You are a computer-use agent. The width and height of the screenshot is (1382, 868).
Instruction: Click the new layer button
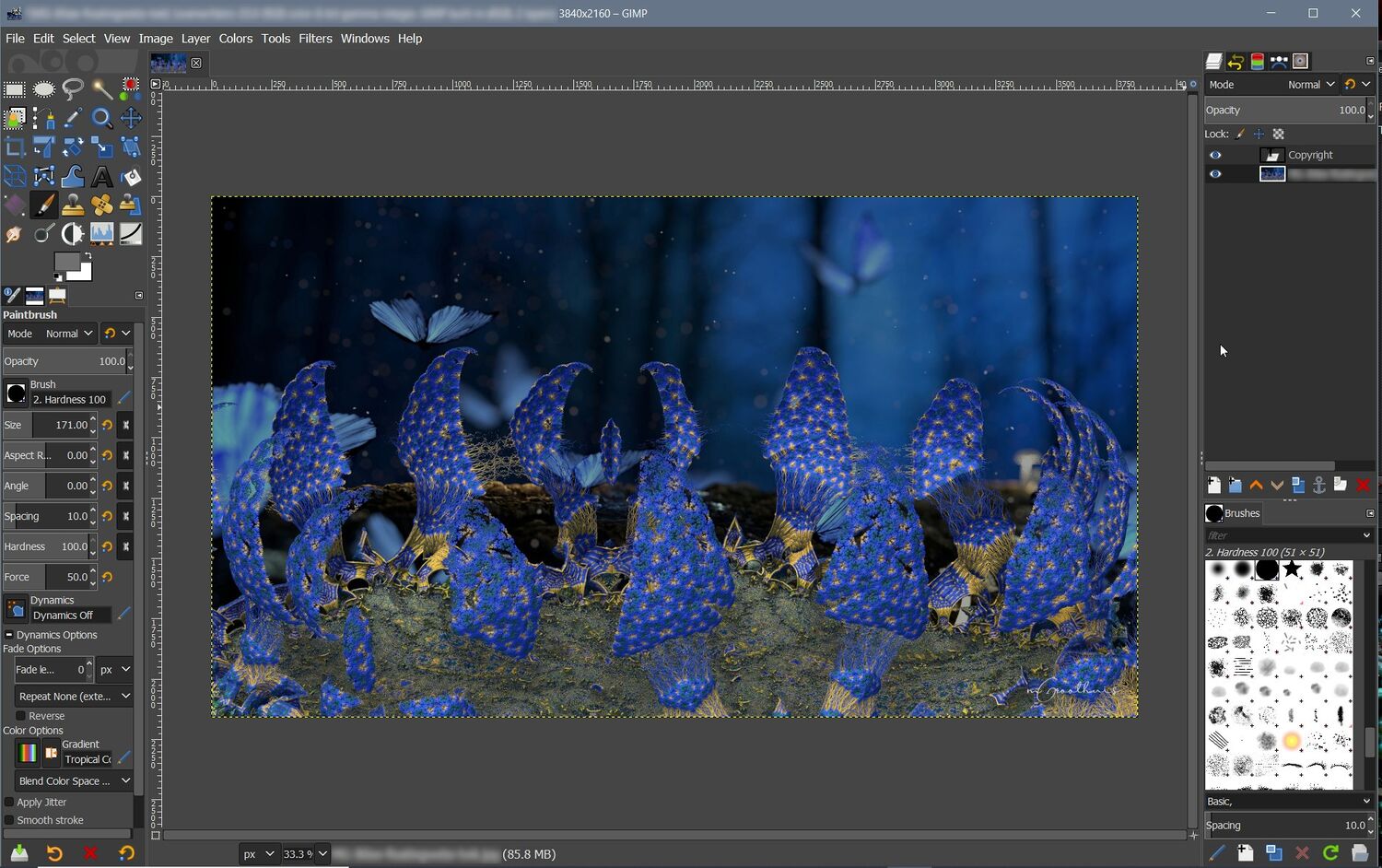[x=1213, y=486]
